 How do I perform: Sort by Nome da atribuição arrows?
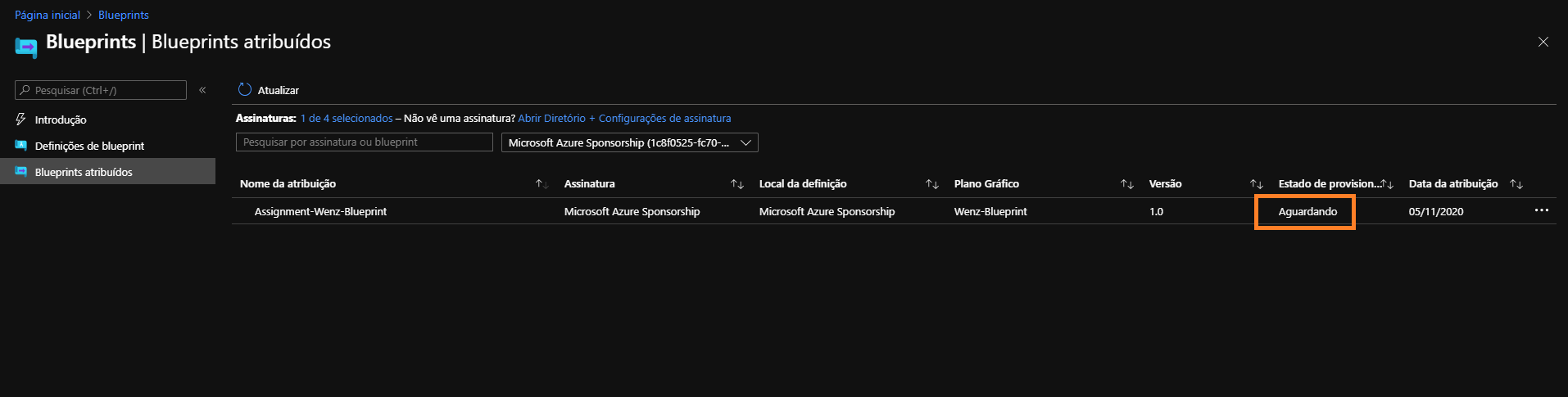542,184
